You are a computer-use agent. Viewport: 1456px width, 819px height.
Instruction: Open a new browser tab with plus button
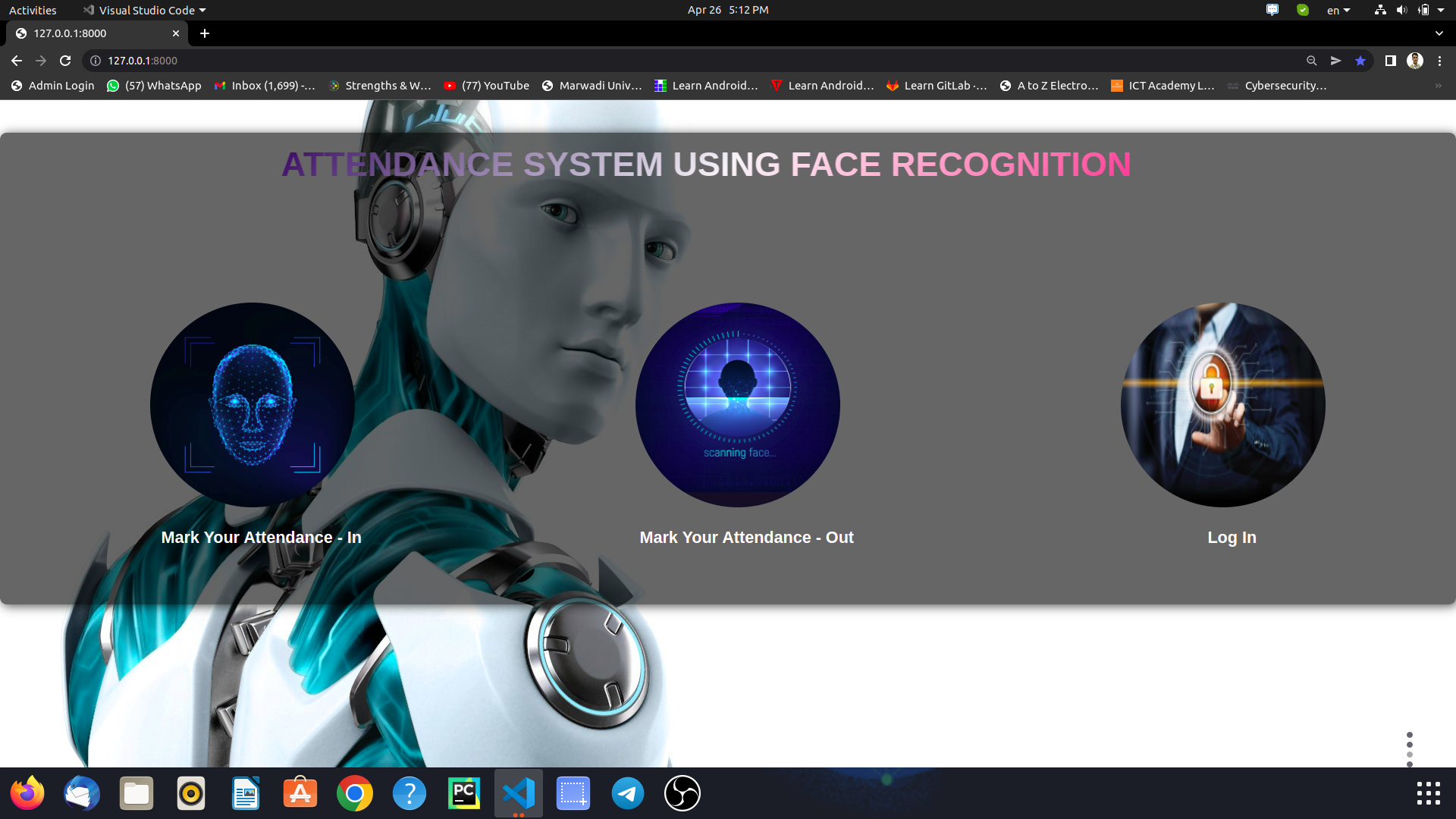click(205, 33)
